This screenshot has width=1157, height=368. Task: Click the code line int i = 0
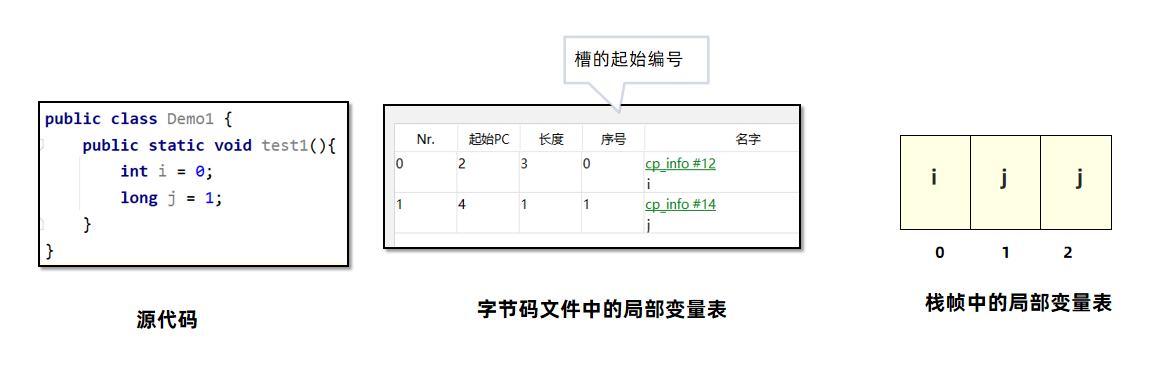coord(166,171)
